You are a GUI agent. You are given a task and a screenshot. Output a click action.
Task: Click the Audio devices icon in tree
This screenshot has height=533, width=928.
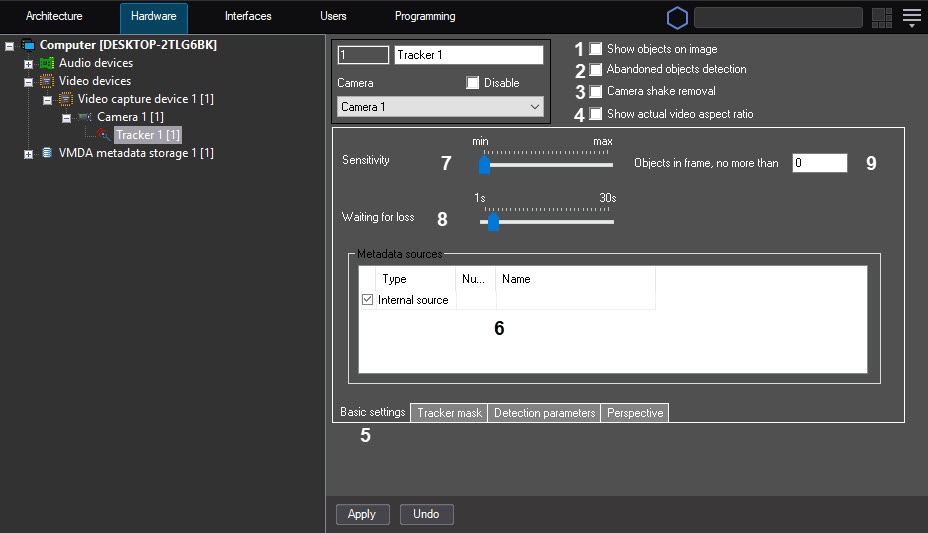click(48, 63)
